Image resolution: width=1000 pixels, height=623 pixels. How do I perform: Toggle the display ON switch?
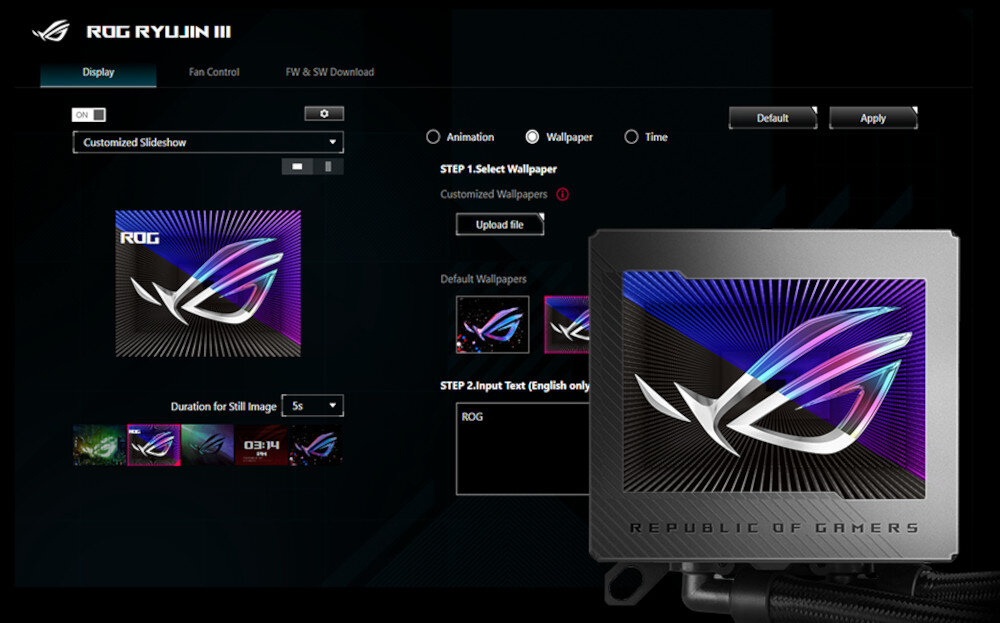click(x=89, y=115)
